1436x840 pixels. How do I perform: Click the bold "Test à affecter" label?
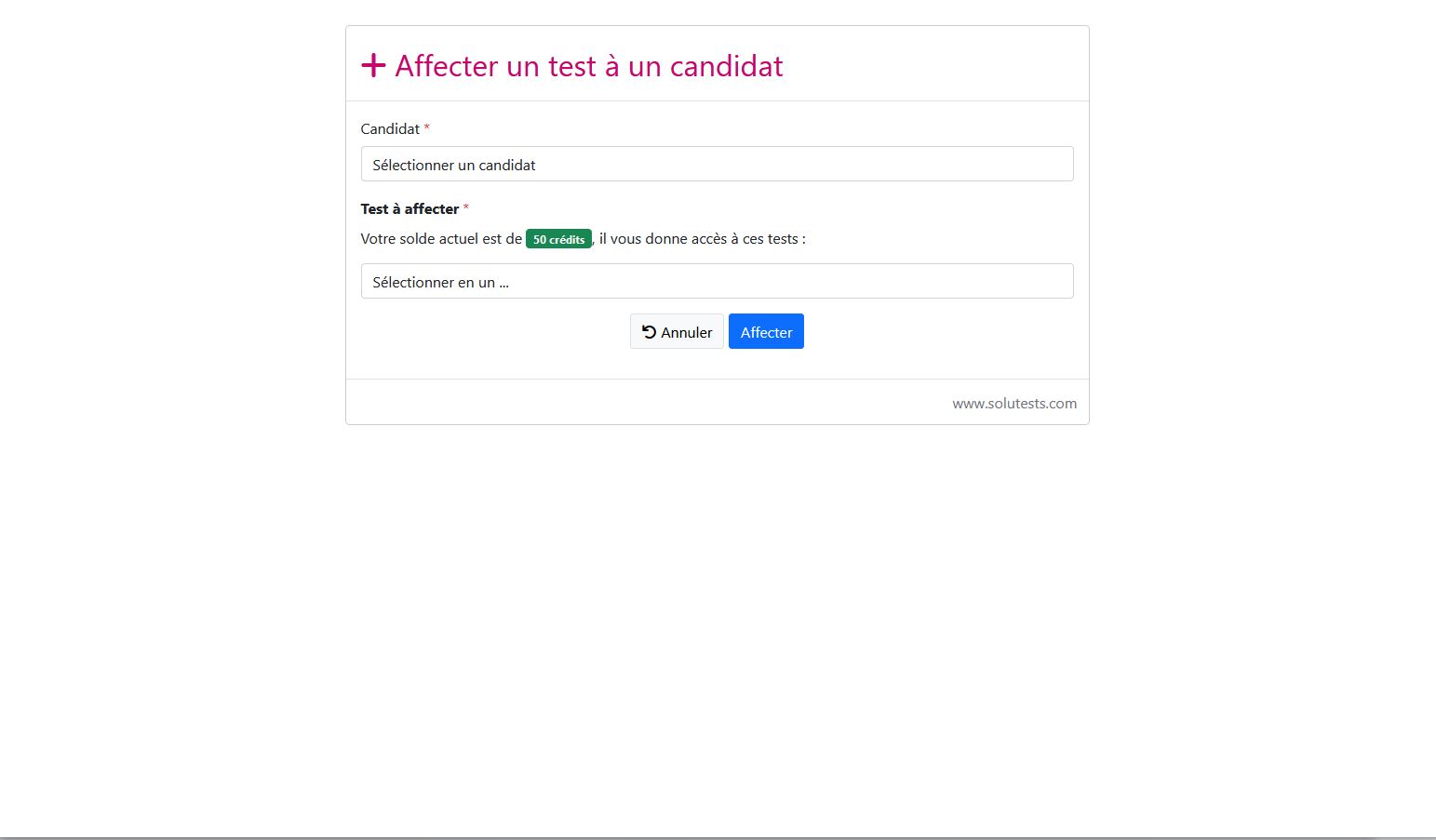[409, 208]
